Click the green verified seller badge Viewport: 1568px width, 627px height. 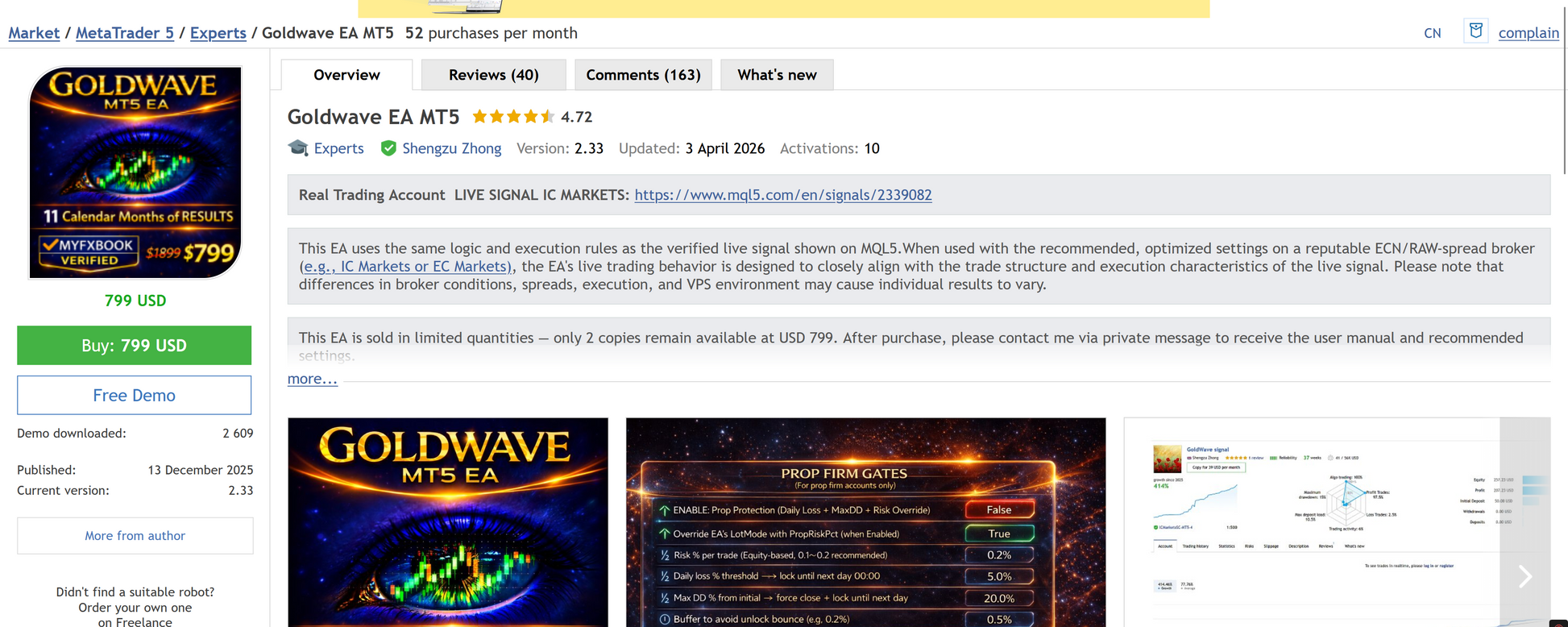[x=388, y=148]
